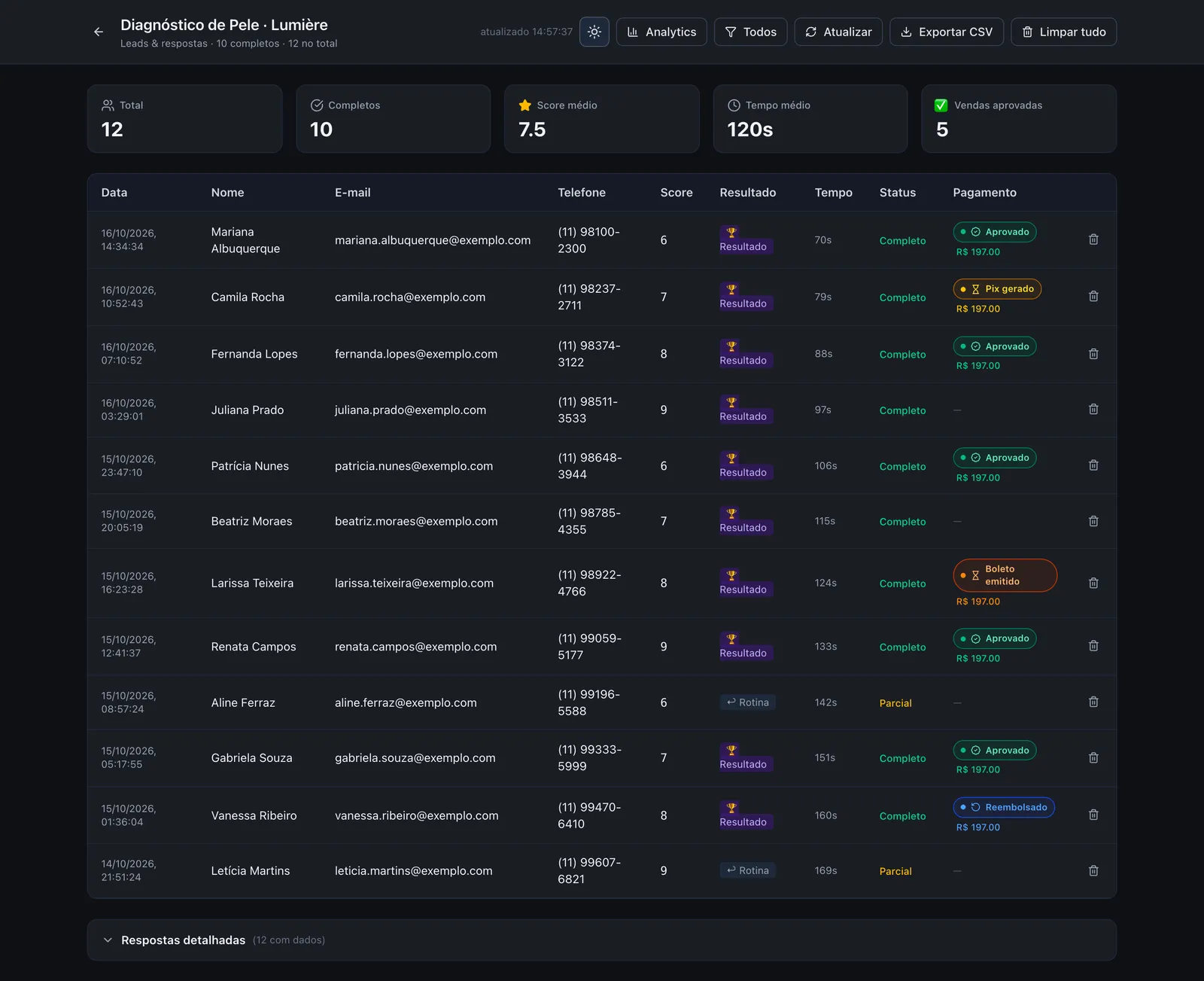This screenshot has width=1204, height=981.
Task: Click trash icon in Beatriz Moraes row
Action: coord(1093,521)
